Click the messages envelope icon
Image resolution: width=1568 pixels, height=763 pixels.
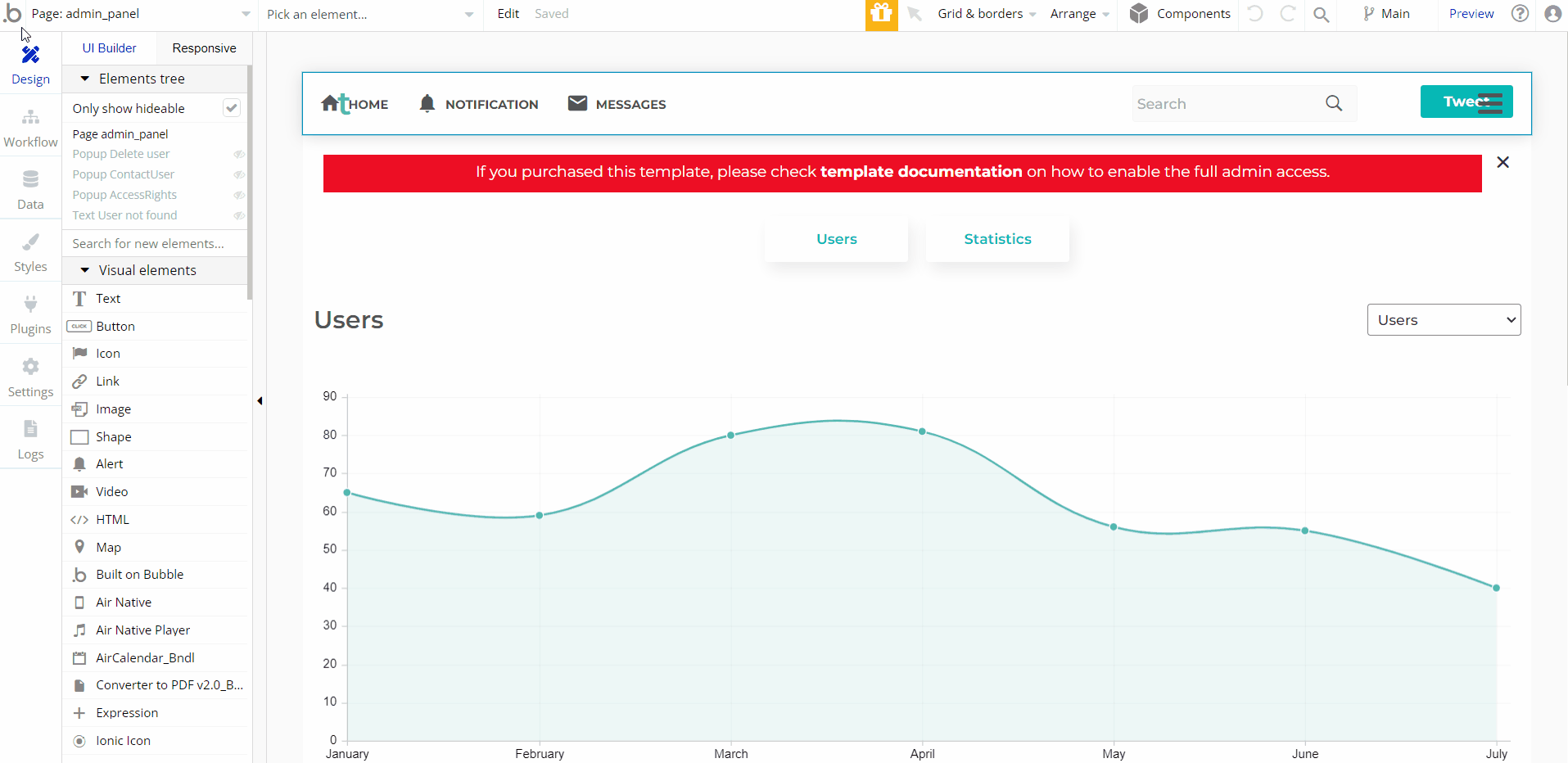point(577,103)
